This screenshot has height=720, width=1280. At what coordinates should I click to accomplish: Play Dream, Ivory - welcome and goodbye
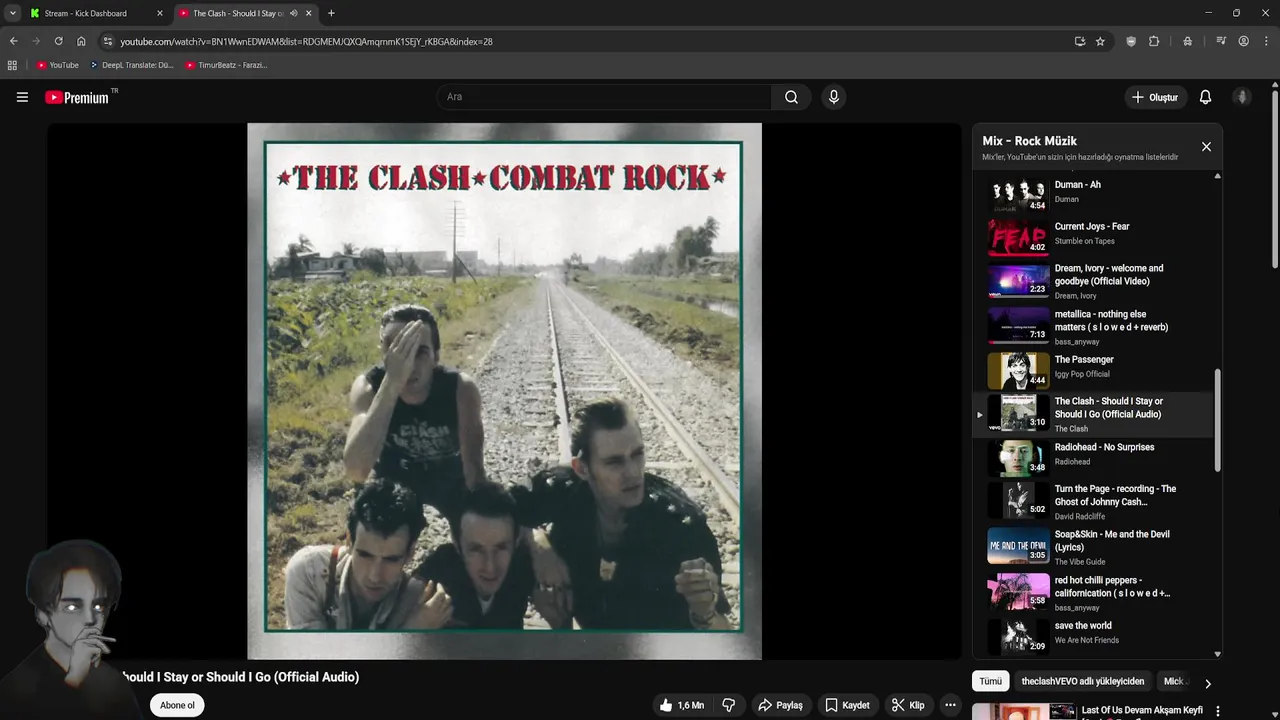coord(1095,281)
